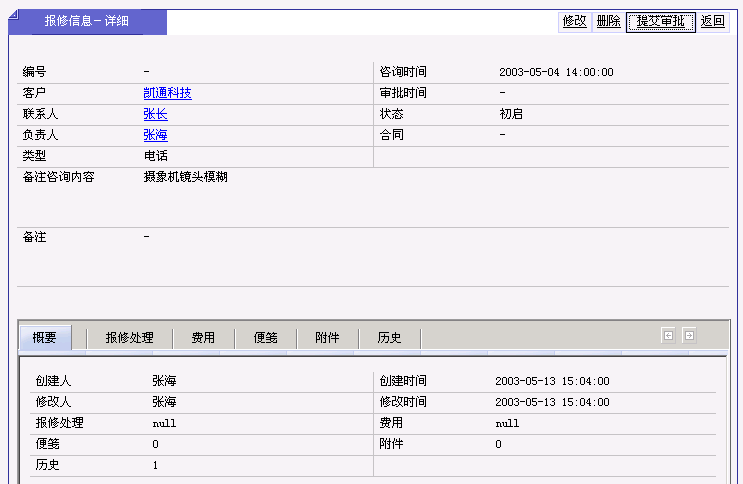743x484 pixels.
Task: Click the tab scroll left arrow icon
Action: (x=668, y=336)
